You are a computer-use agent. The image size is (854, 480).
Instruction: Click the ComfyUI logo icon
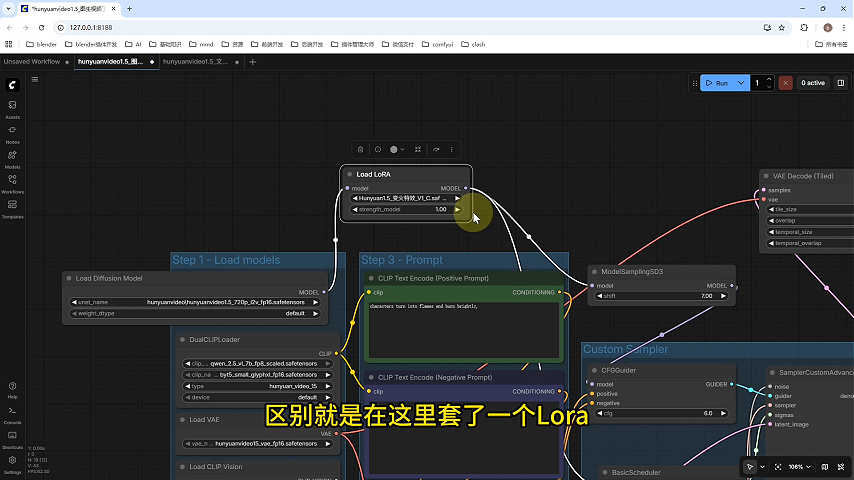click(12, 85)
